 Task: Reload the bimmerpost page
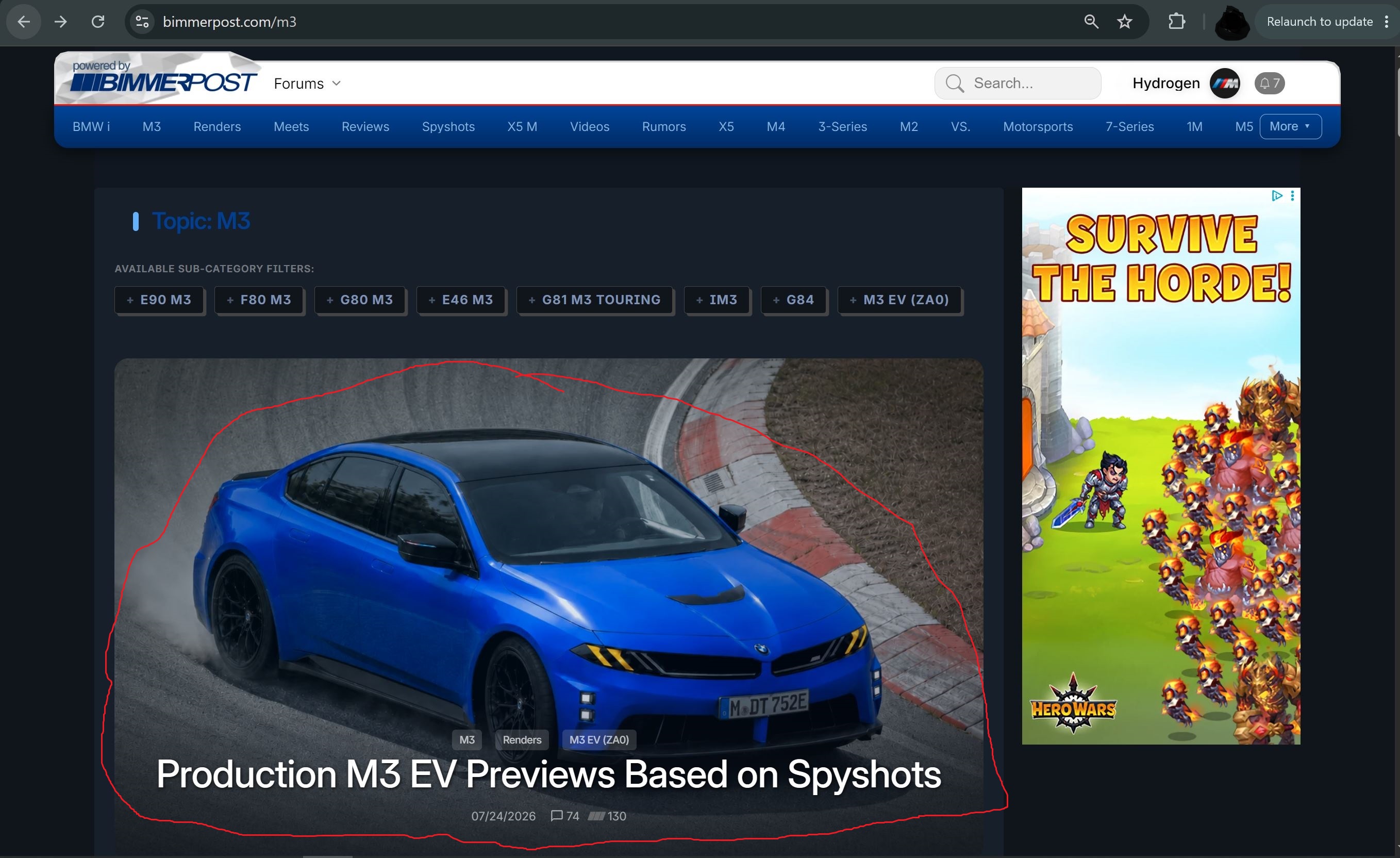(98, 22)
